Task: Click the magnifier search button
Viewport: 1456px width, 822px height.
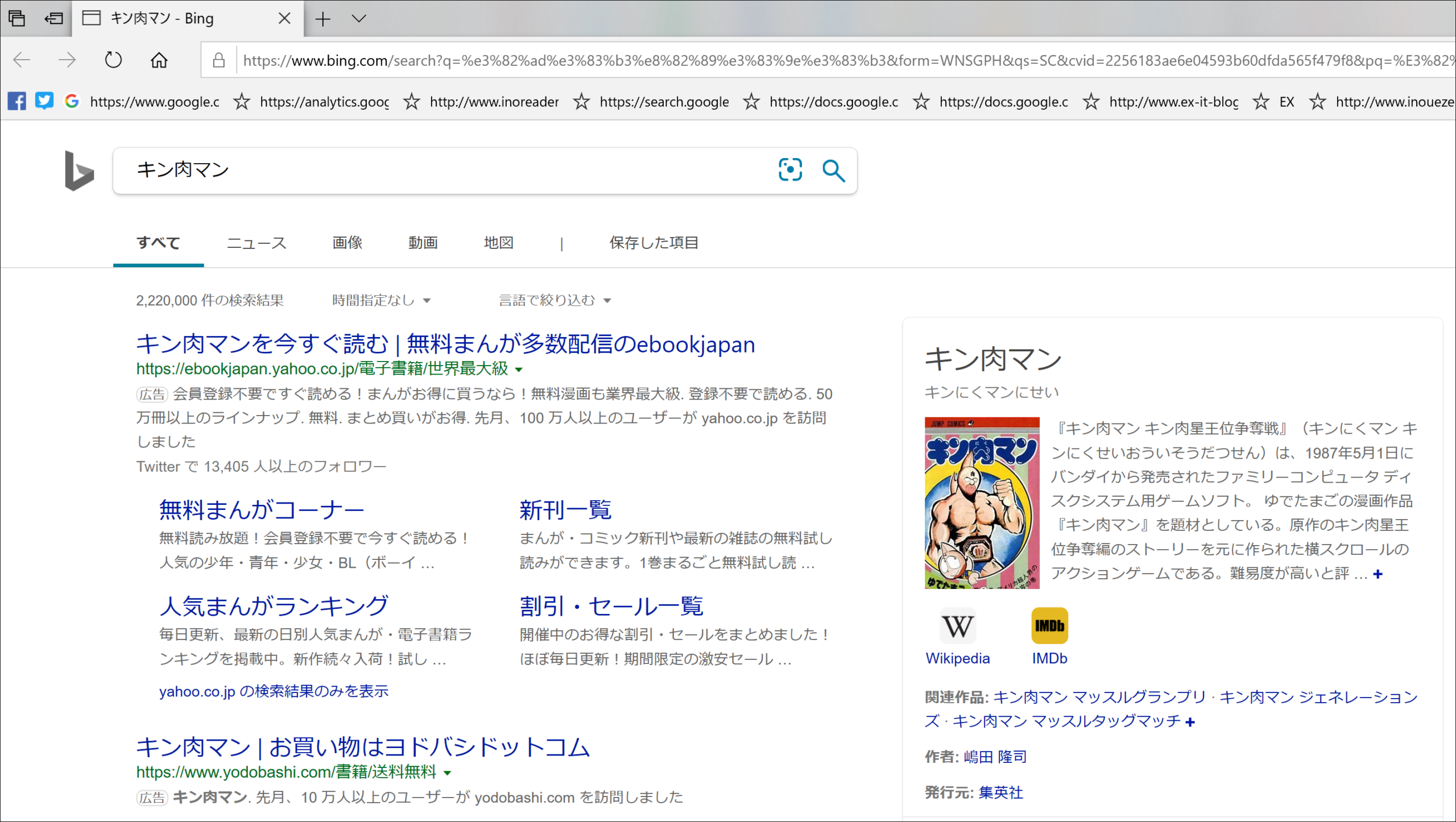Action: click(x=833, y=170)
